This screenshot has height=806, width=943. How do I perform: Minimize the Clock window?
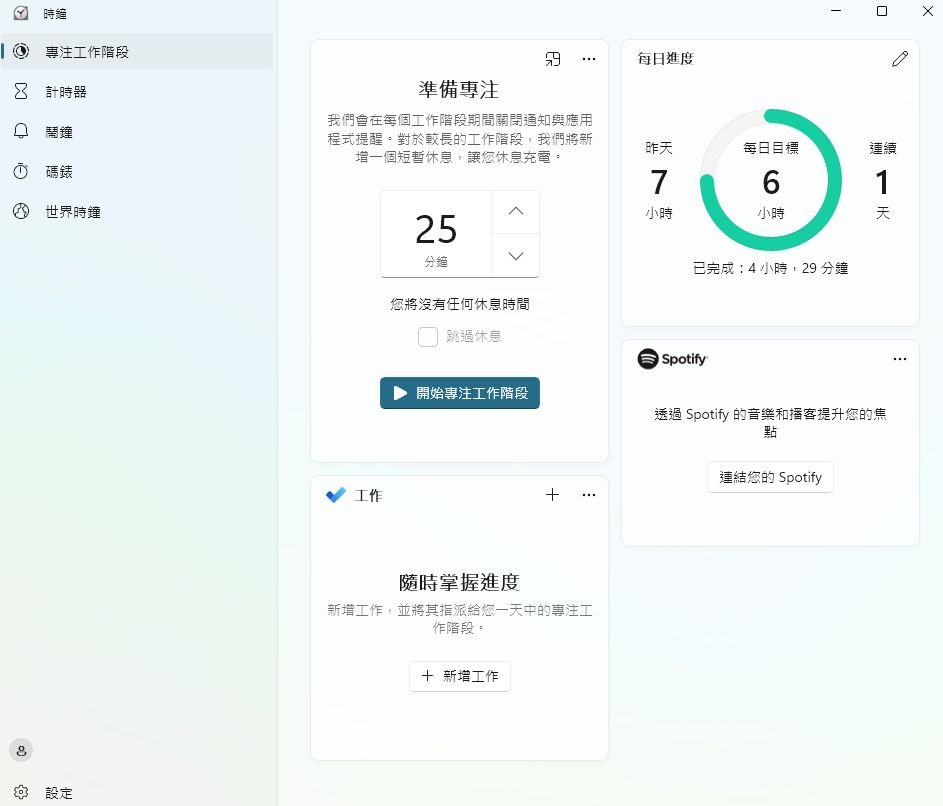coord(836,11)
